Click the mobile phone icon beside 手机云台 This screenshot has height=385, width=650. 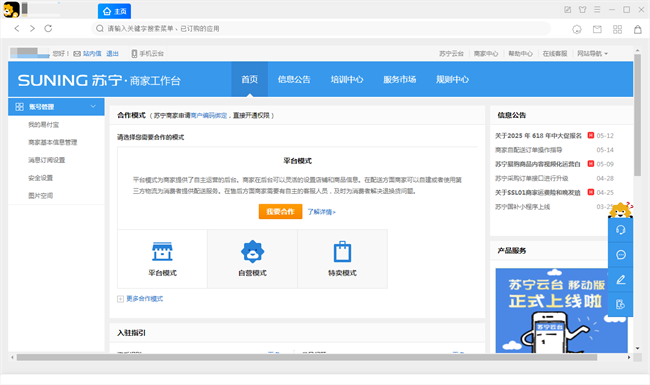[134, 53]
